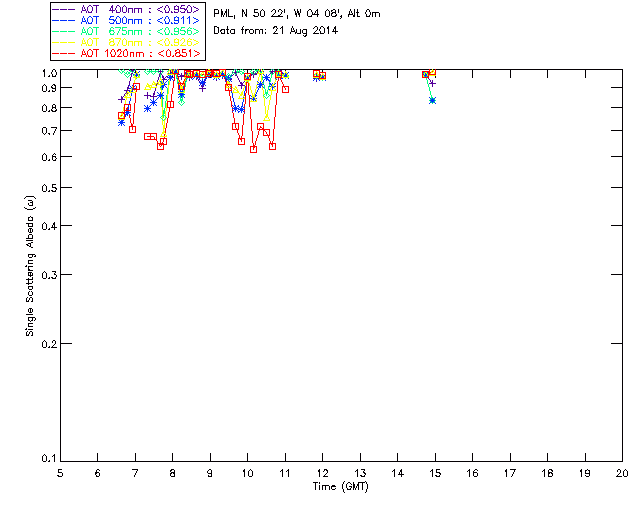The width and height of the screenshot is (640, 512).
Task: Click the 18 x-axis tick label
Action: click(547, 473)
